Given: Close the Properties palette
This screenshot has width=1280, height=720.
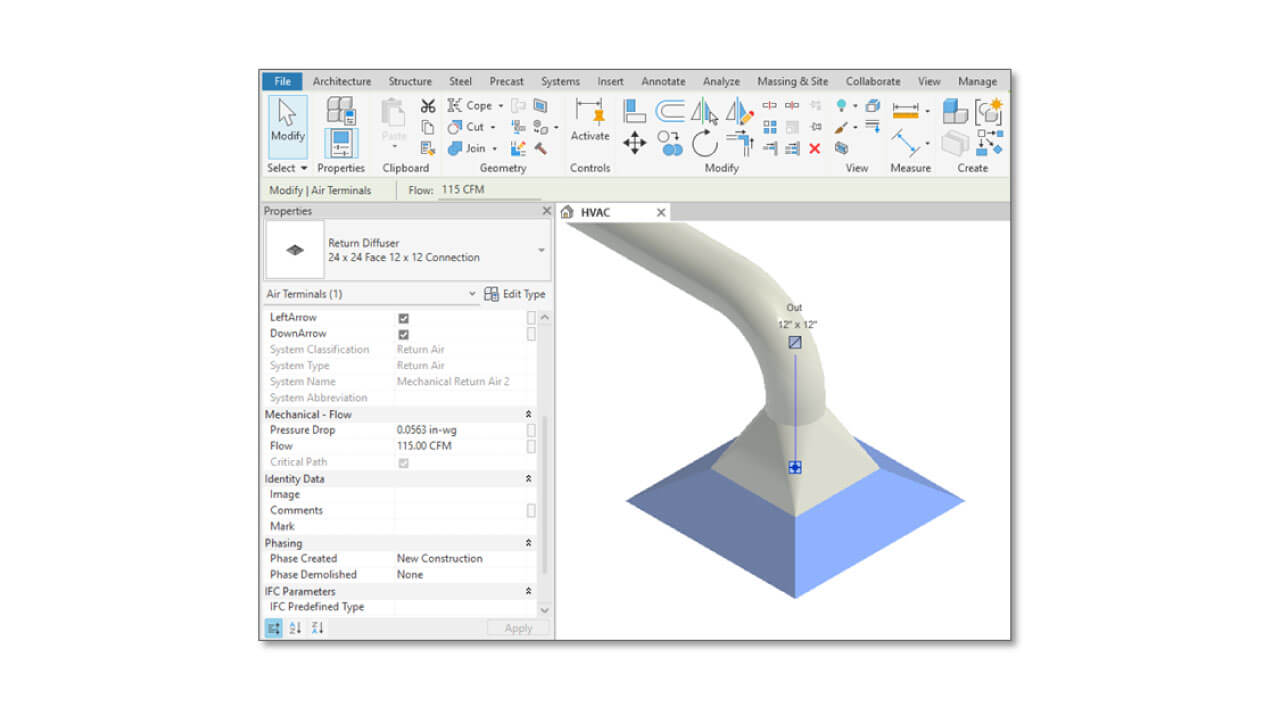Looking at the screenshot, I should [546, 211].
